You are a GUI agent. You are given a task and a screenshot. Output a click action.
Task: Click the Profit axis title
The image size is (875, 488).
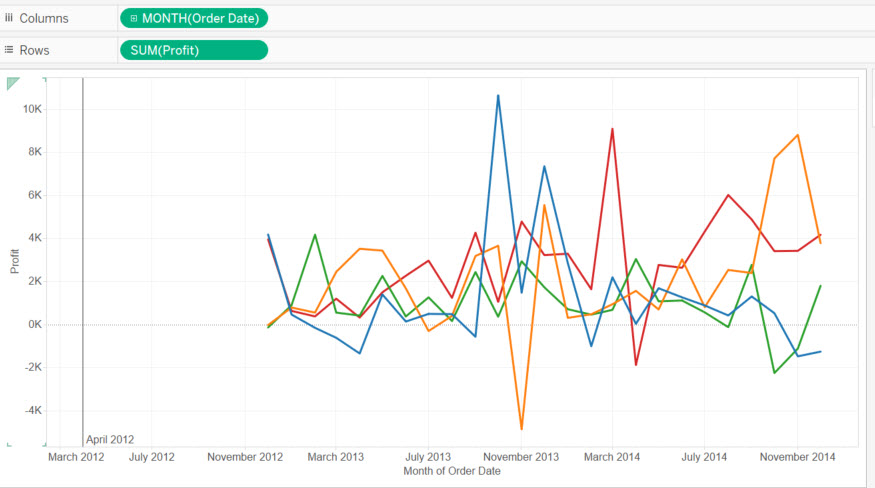[15, 261]
